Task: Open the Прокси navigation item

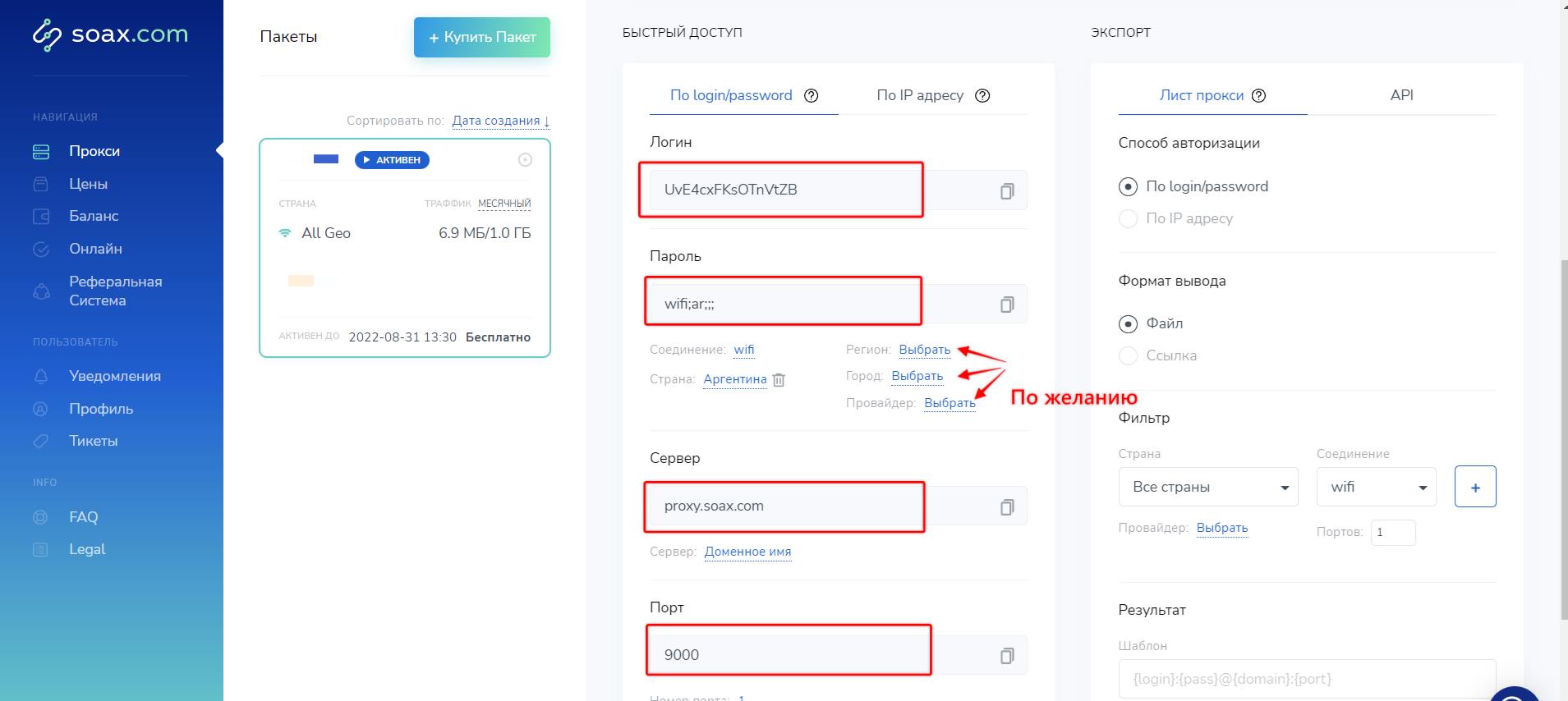Action: tap(94, 151)
